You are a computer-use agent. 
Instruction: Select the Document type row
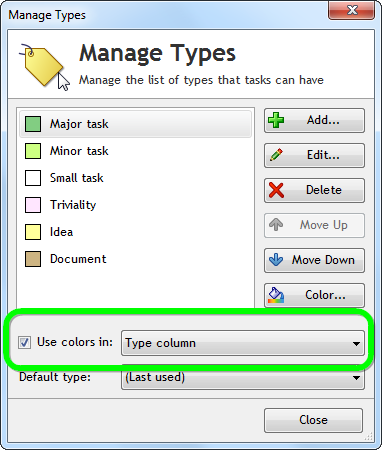point(135,259)
